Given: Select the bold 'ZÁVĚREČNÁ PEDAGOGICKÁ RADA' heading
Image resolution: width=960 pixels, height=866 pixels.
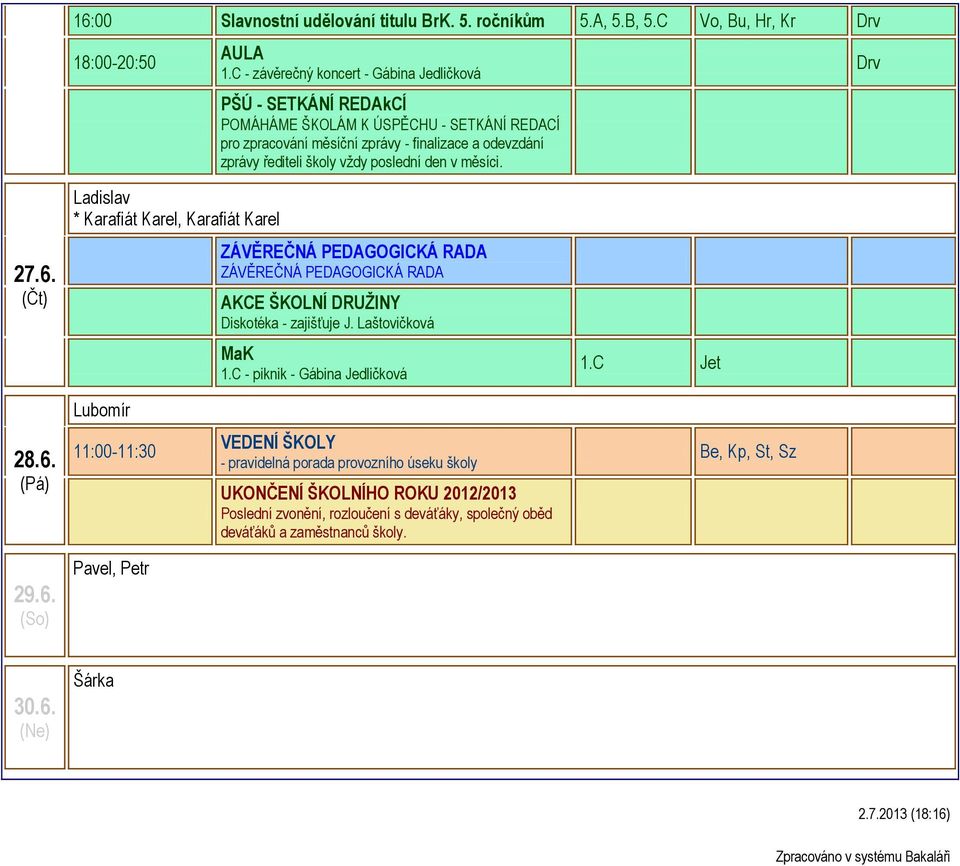Looking at the screenshot, I should pyautogui.click(x=353, y=251).
